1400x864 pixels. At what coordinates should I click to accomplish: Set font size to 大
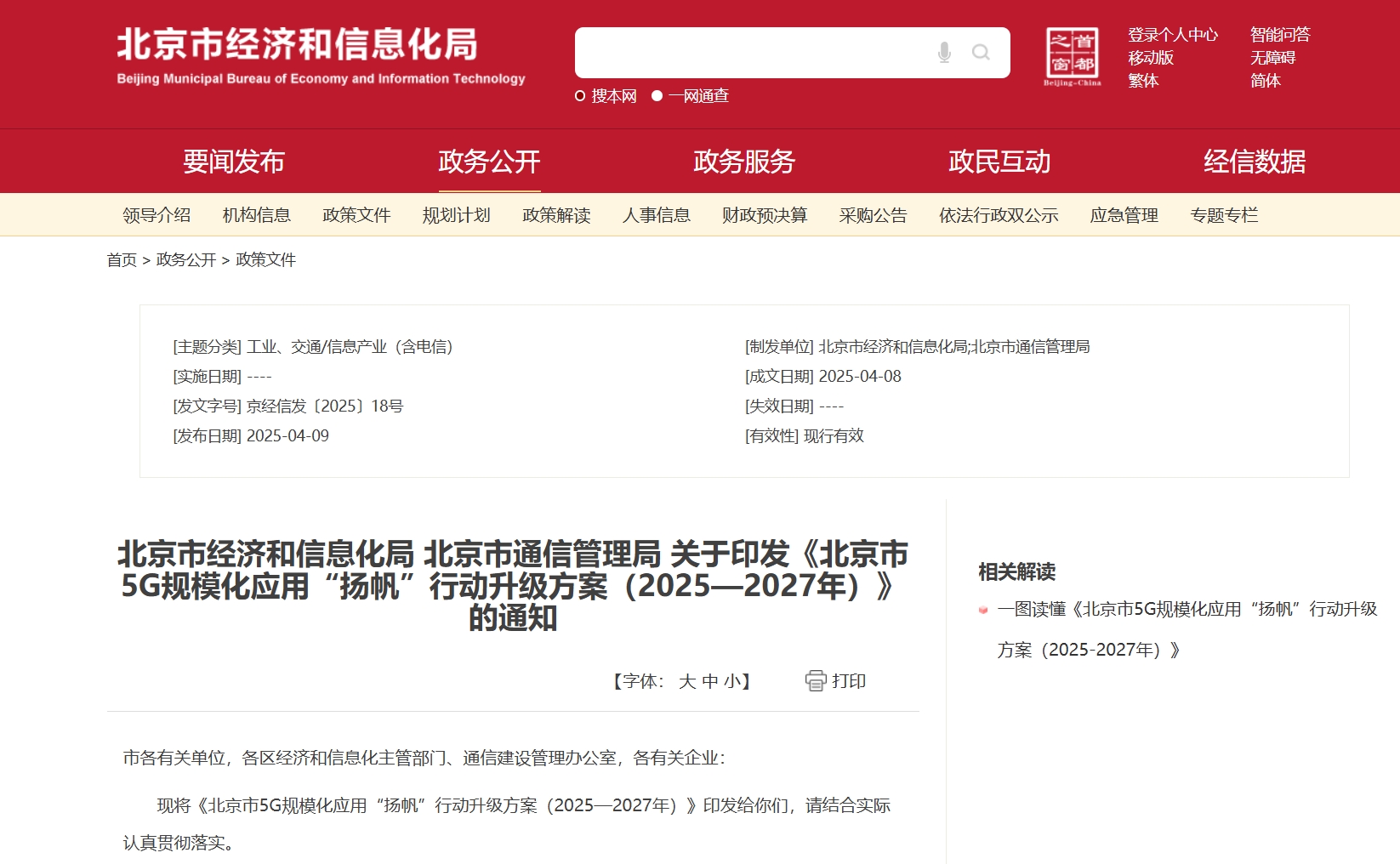point(687,681)
